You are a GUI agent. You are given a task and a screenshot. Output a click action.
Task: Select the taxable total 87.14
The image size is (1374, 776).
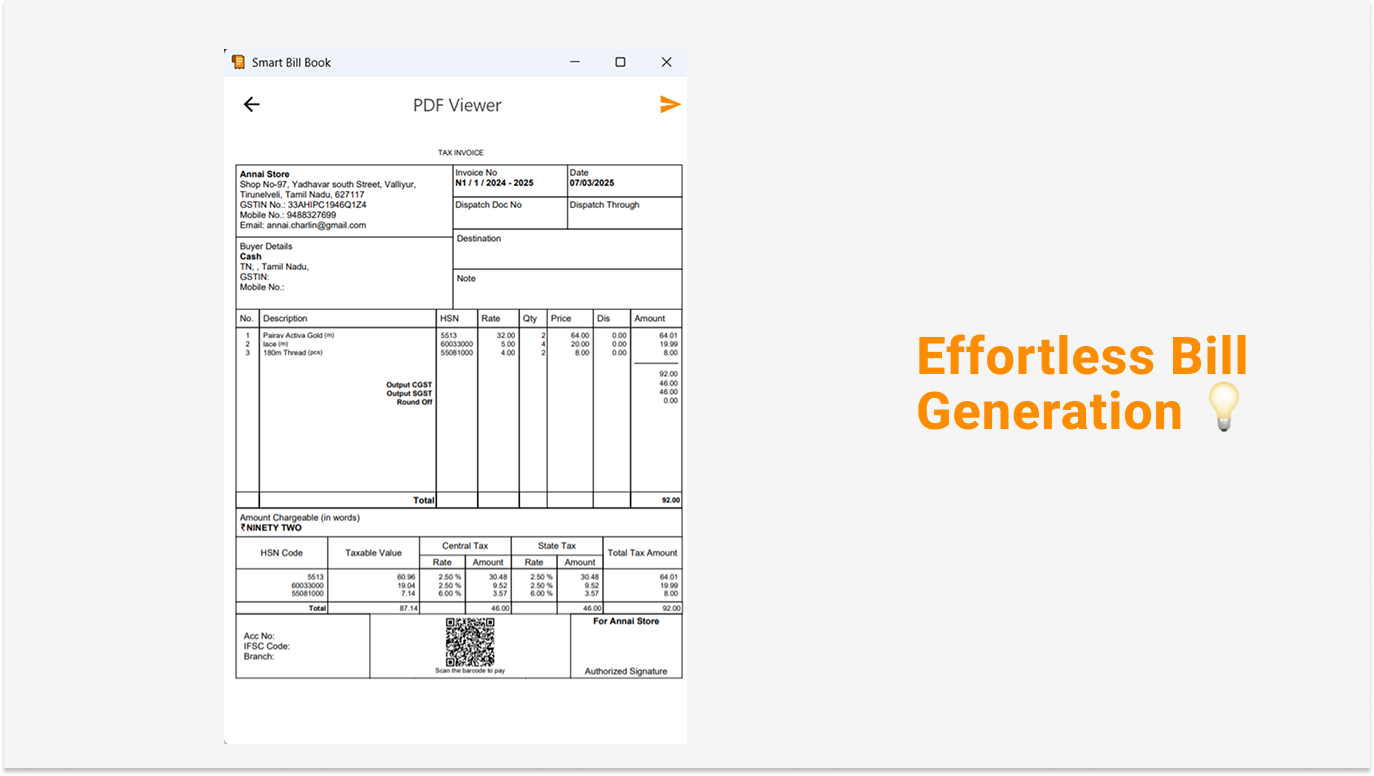click(407, 608)
